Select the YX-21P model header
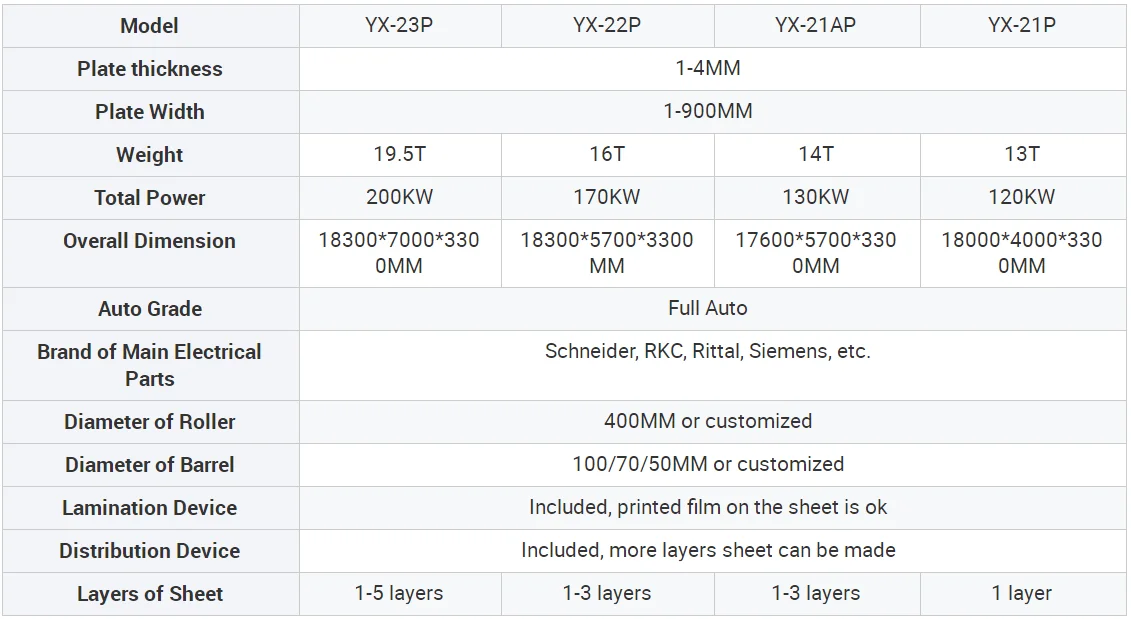The width and height of the screenshot is (1131, 619). click(1021, 26)
